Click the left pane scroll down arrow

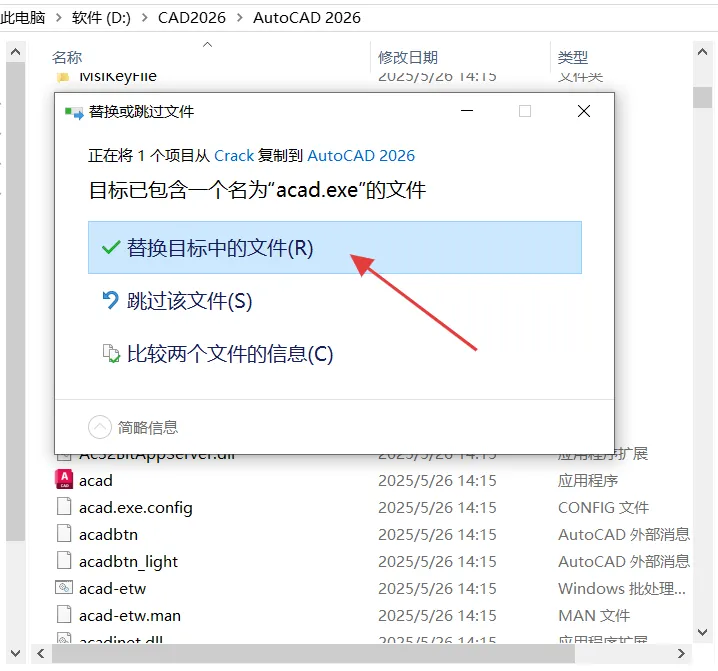16,653
